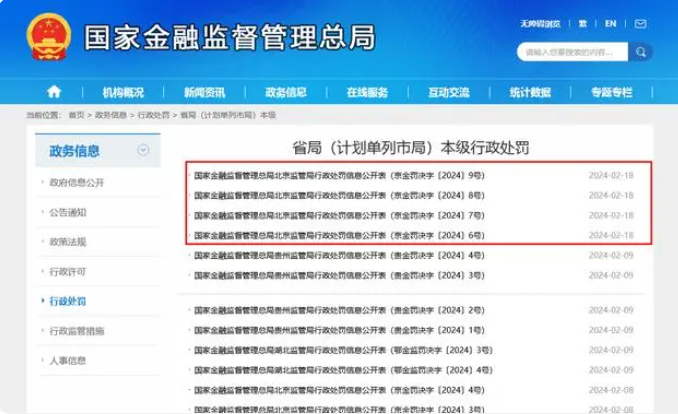Switch language to EN
678x414 pixels.
[x=611, y=24]
